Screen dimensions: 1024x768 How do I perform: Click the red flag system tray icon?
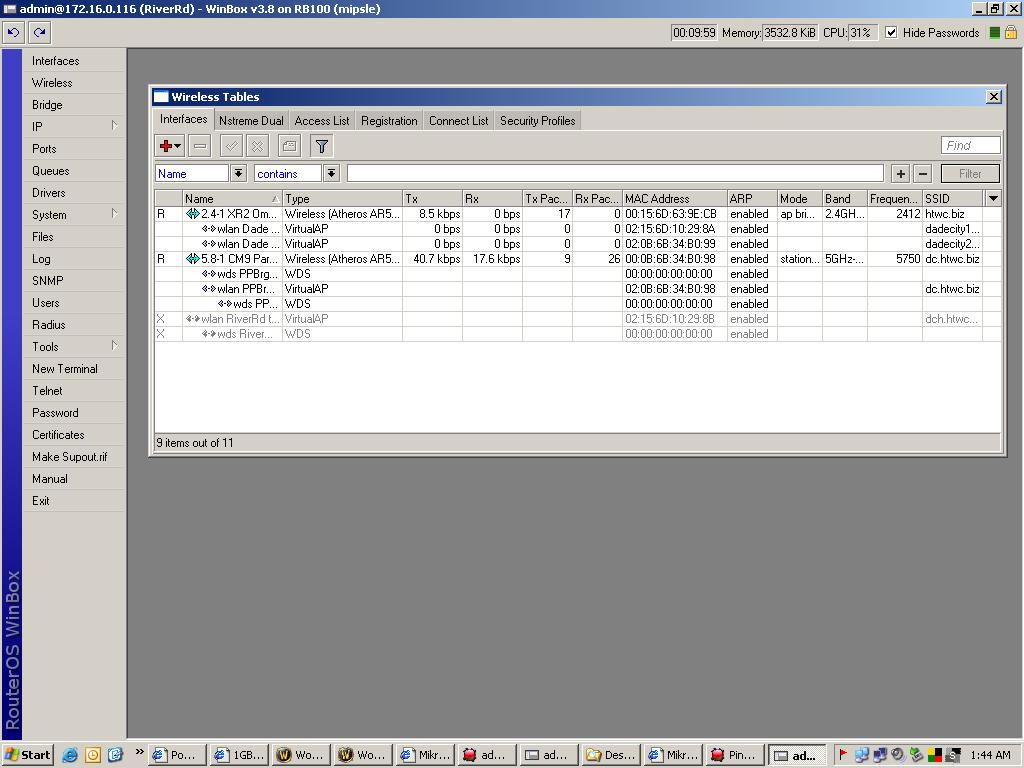[x=842, y=755]
